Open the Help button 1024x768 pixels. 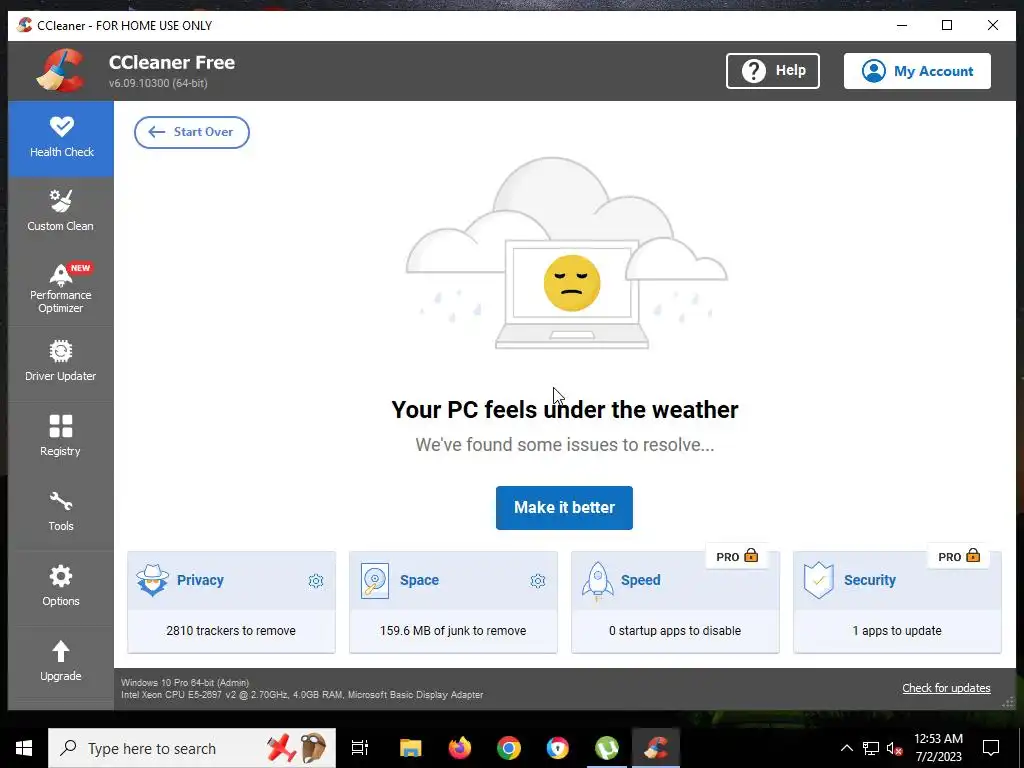pyautogui.click(x=773, y=71)
